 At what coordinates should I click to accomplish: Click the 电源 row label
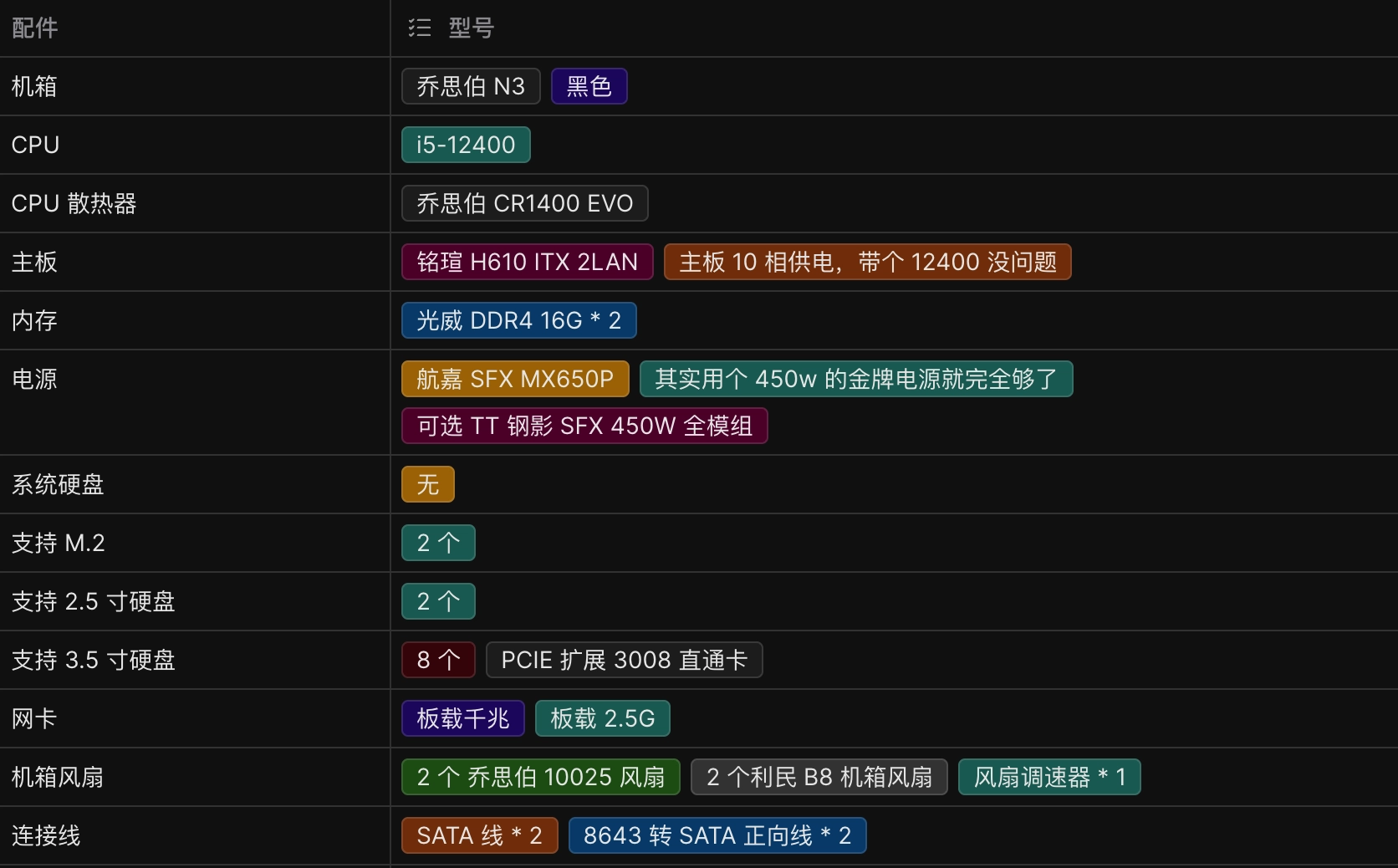click(x=34, y=379)
